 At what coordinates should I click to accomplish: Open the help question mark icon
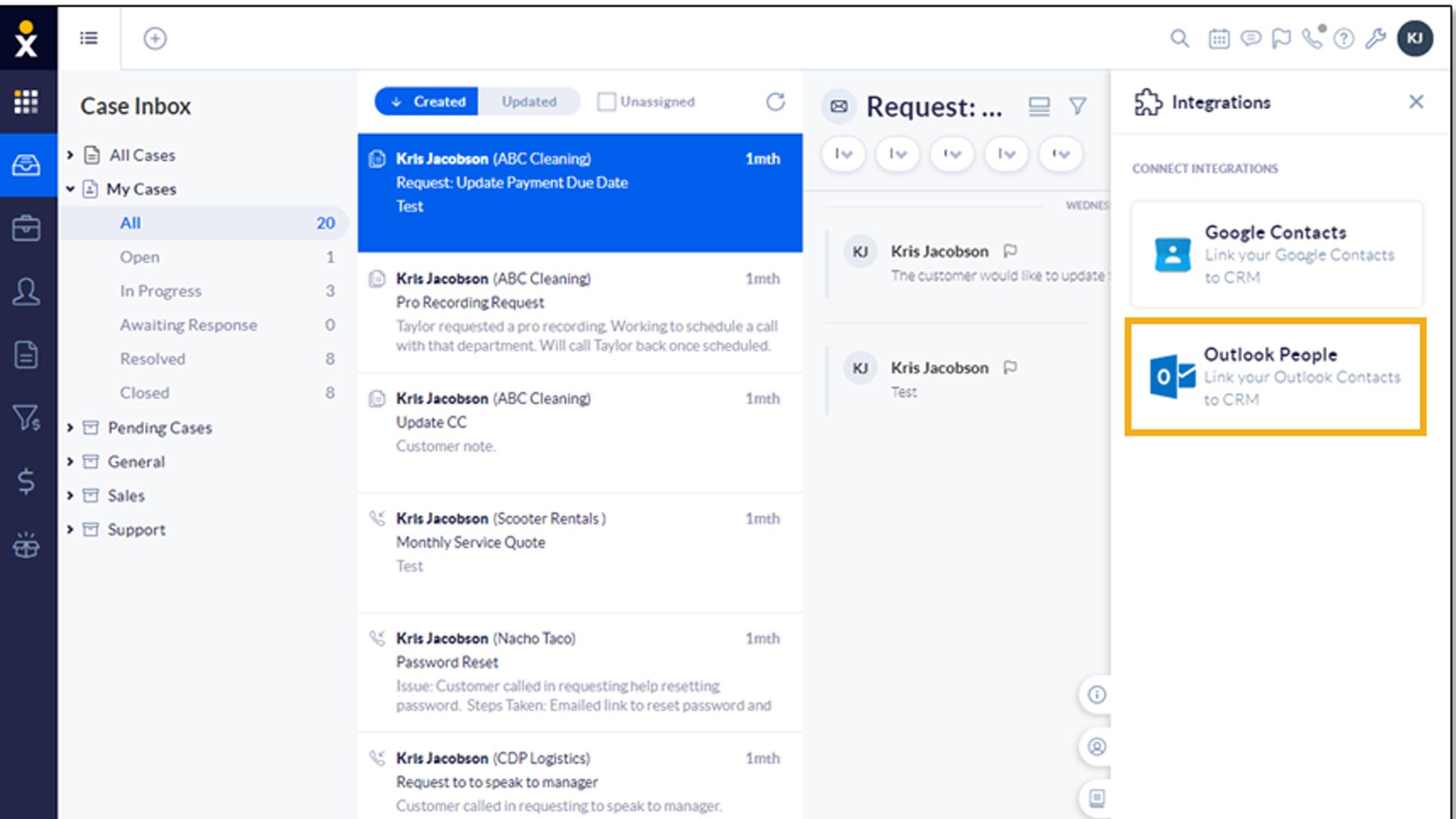(1344, 39)
